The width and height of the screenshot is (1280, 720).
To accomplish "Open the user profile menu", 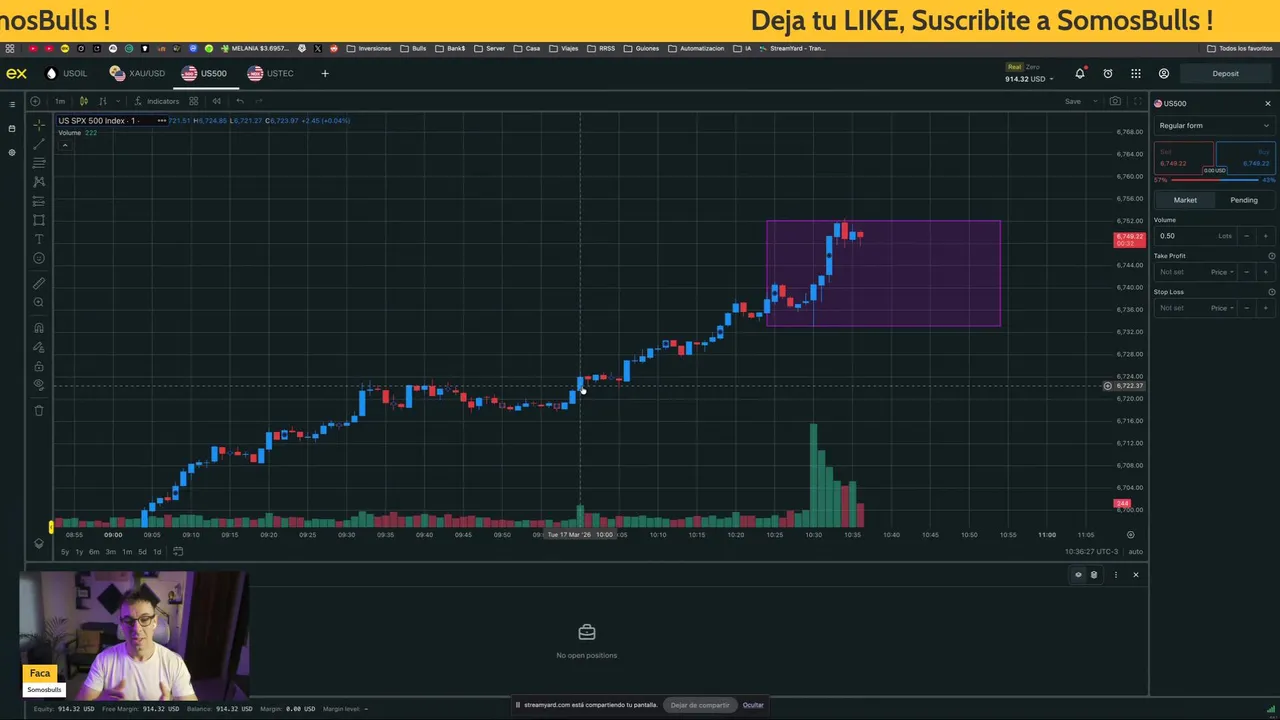I will (x=1164, y=73).
